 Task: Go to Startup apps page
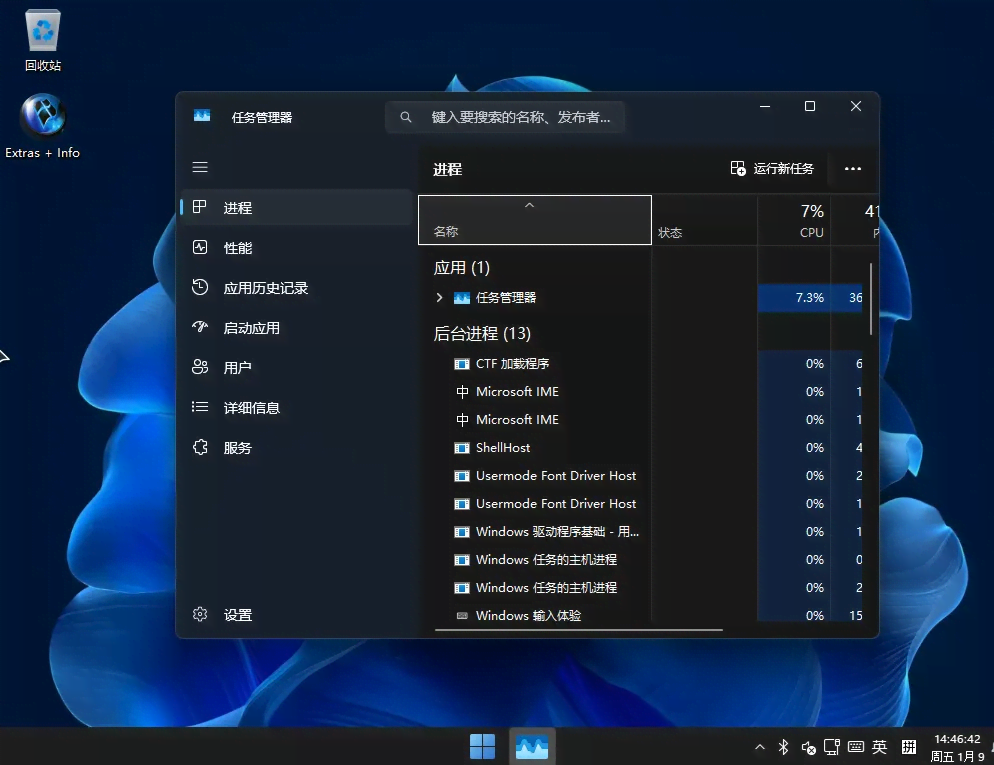point(251,328)
